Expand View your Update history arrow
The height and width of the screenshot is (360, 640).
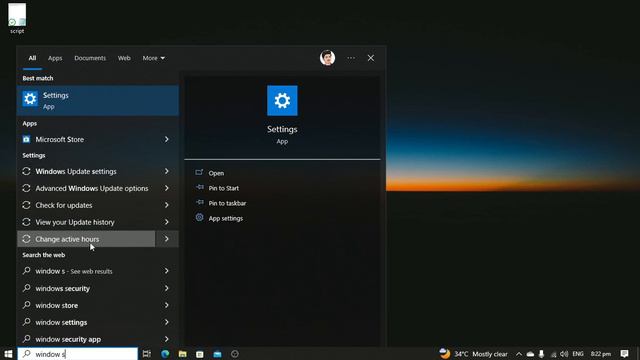pos(167,222)
